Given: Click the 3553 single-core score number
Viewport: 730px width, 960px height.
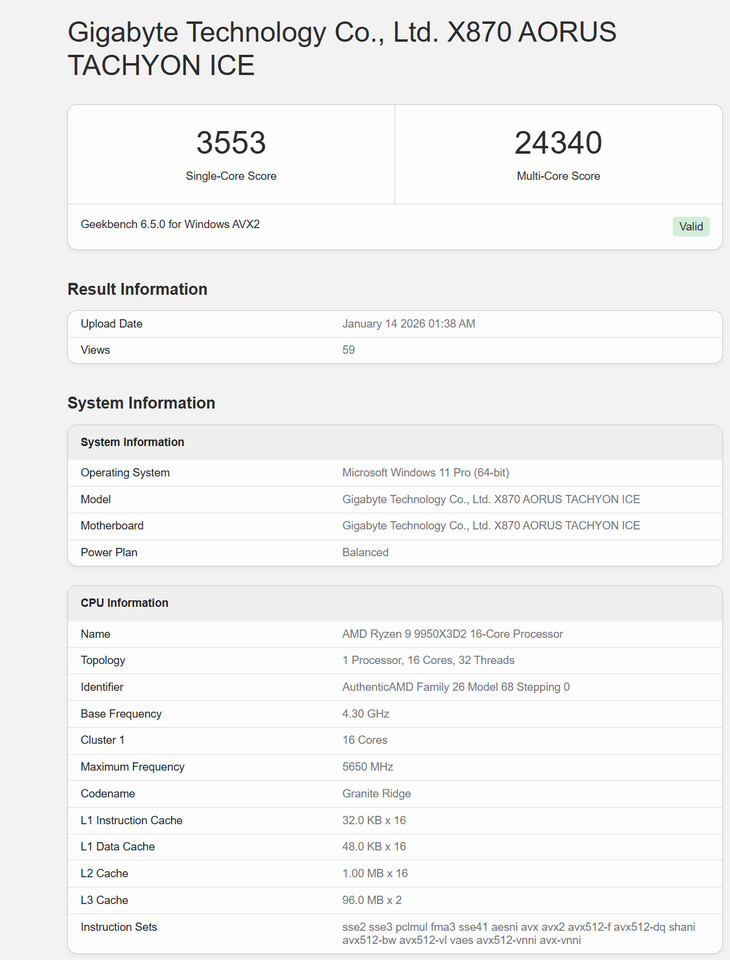Looking at the screenshot, I should 231,143.
